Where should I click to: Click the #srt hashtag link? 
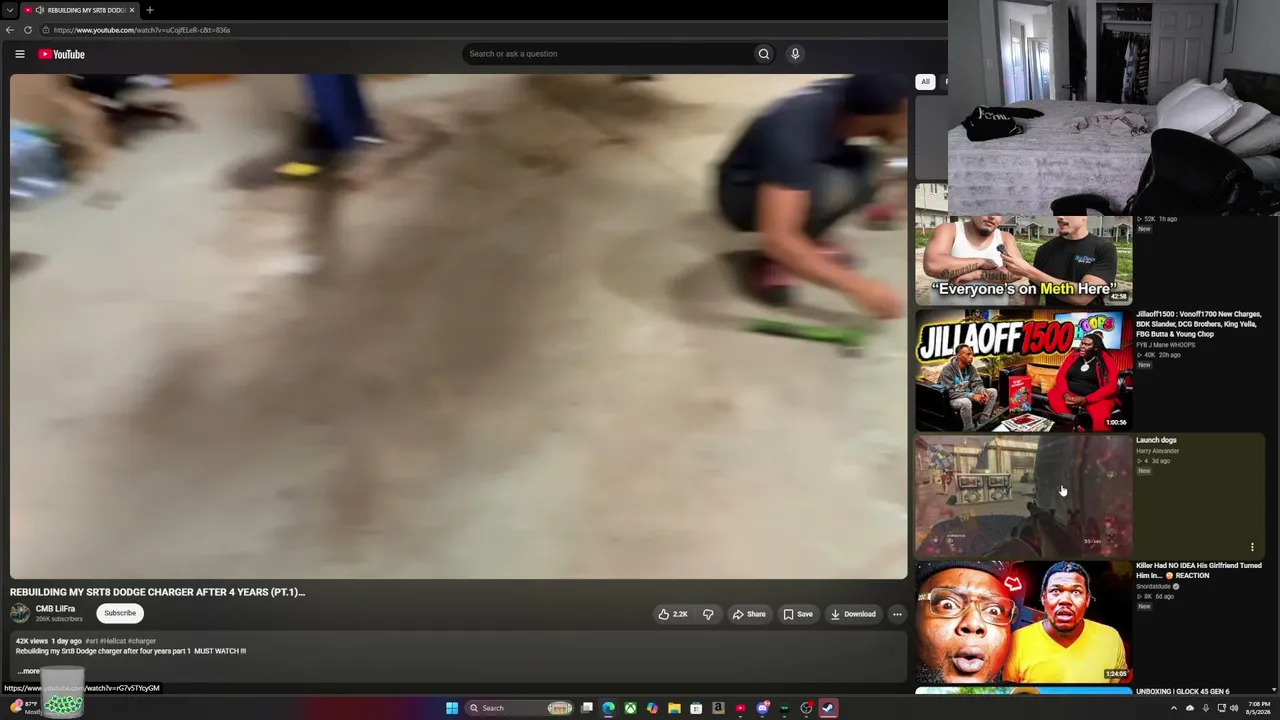(x=91, y=641)
